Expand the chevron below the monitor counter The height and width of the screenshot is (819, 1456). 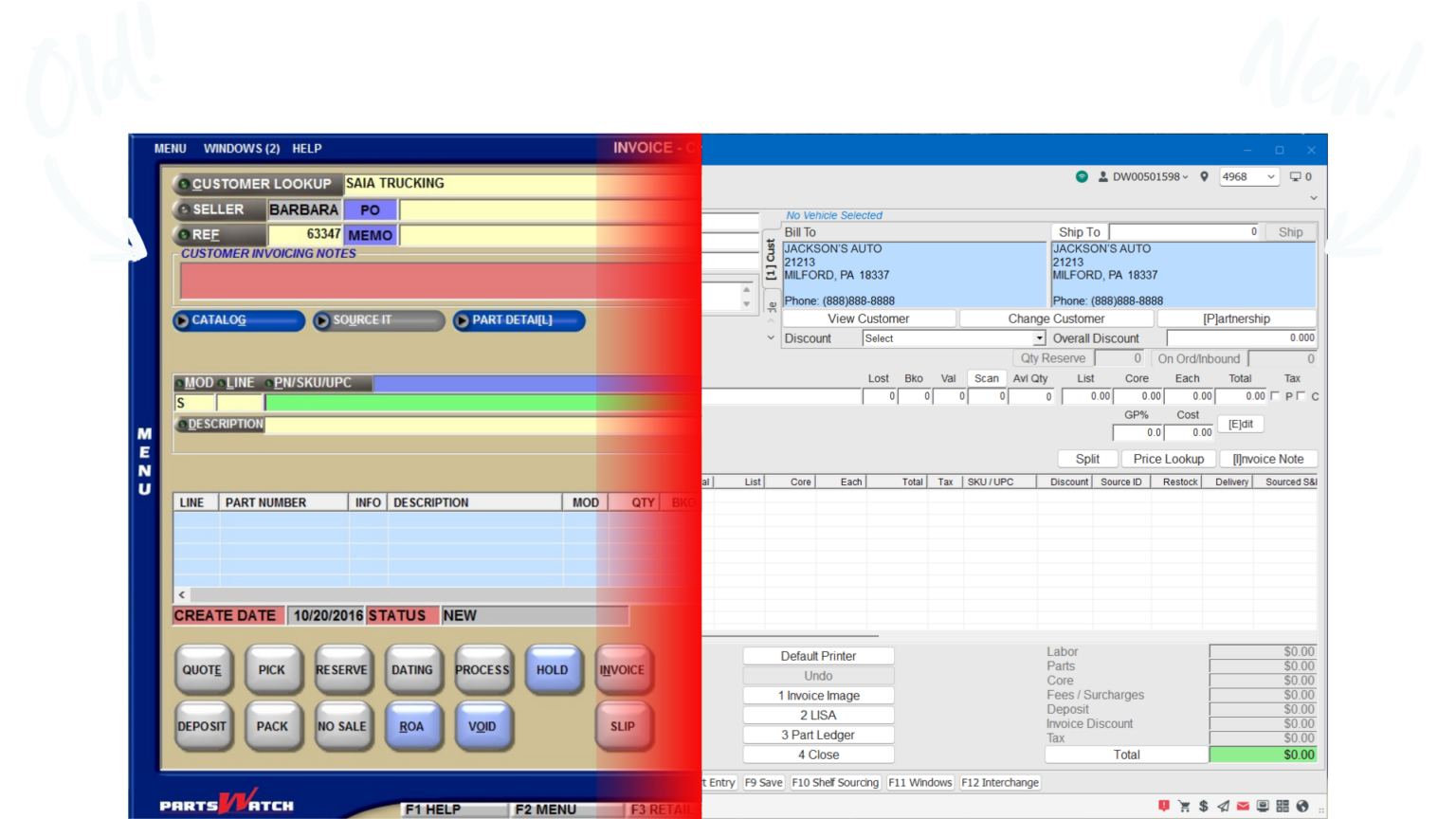click(1314, 198)
